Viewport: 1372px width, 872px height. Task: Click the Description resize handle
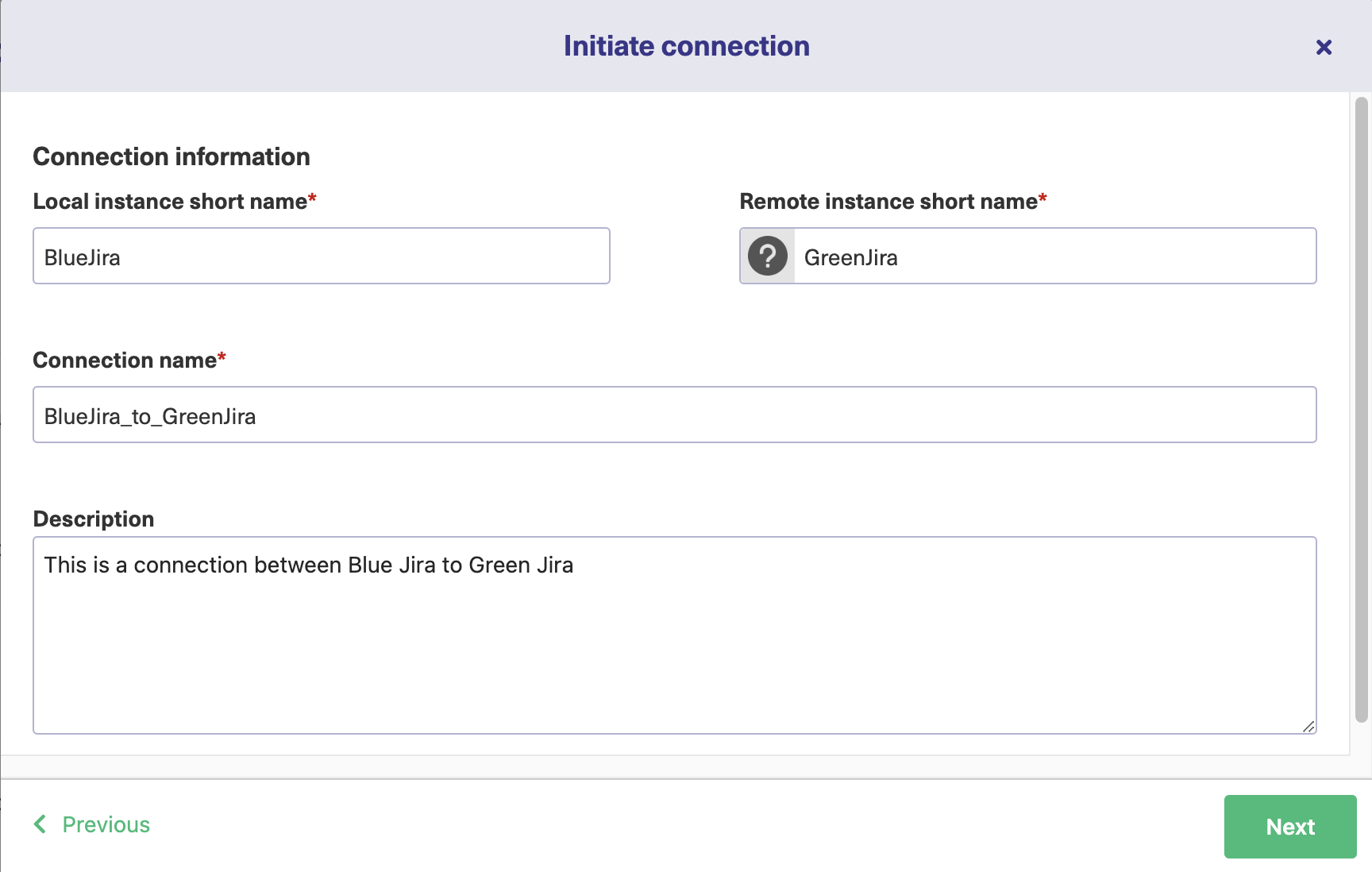pyautogui.click(x=1308, y=726)
